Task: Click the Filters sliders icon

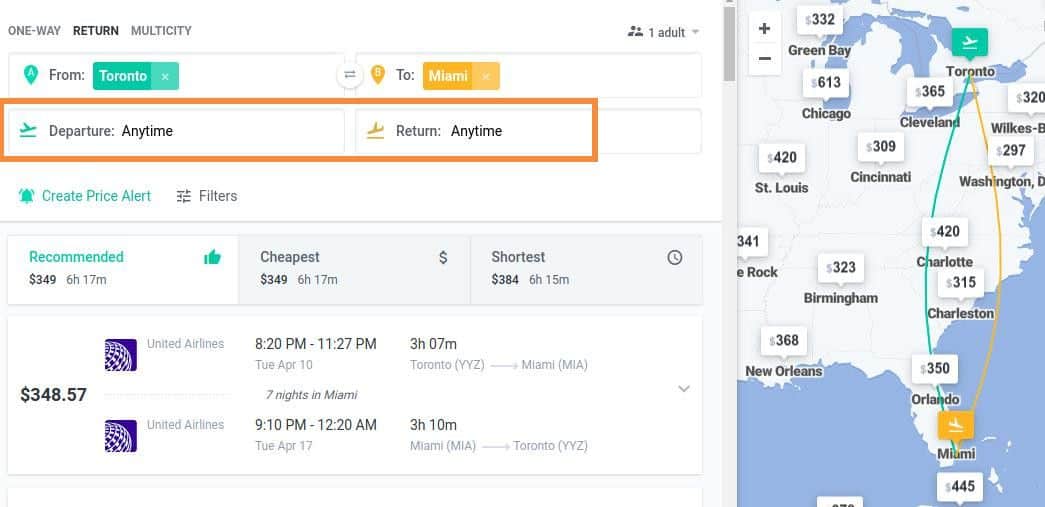Action: click(184, 196)
